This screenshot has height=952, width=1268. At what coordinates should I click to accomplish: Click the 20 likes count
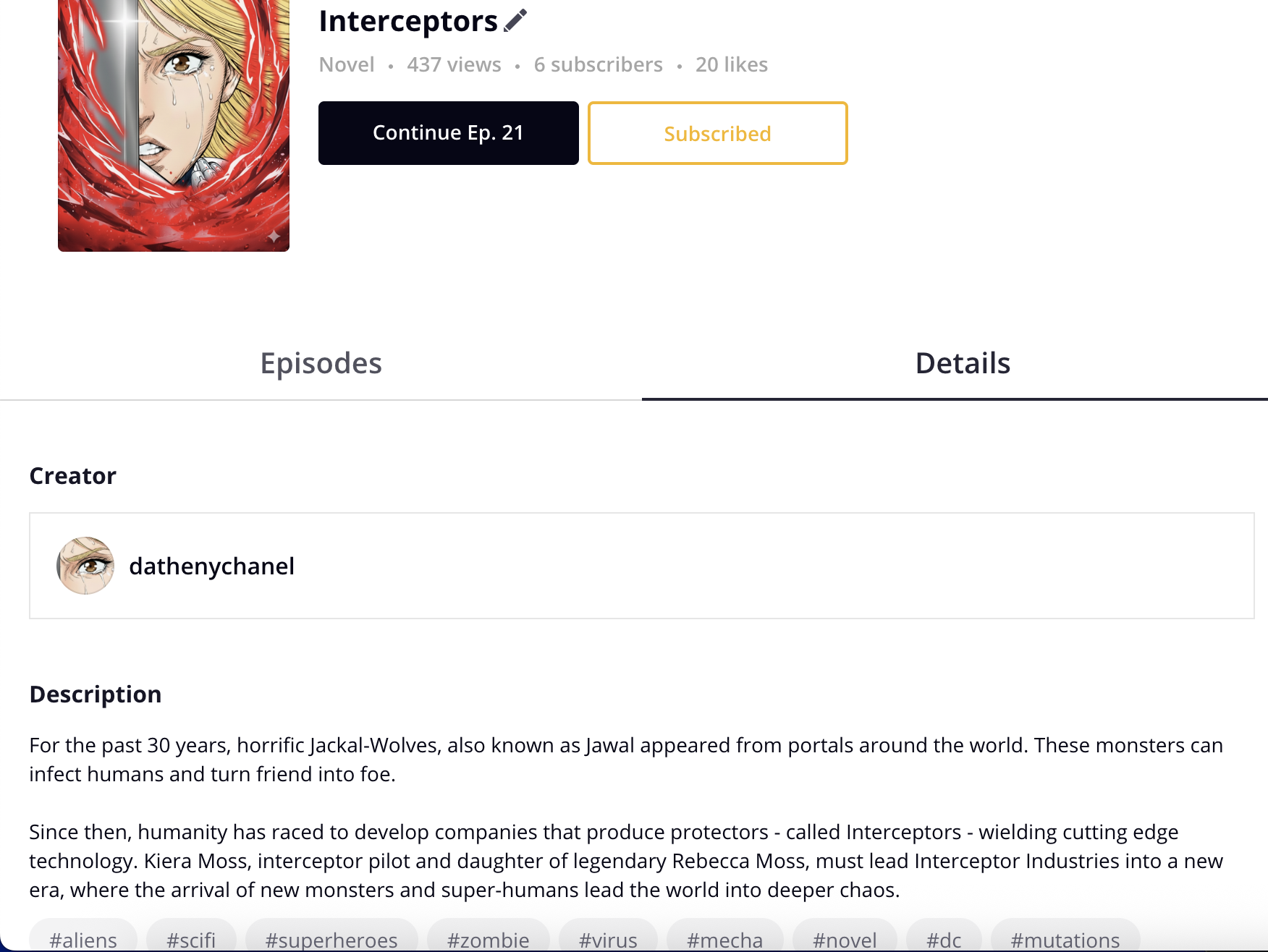coord(732,64)
